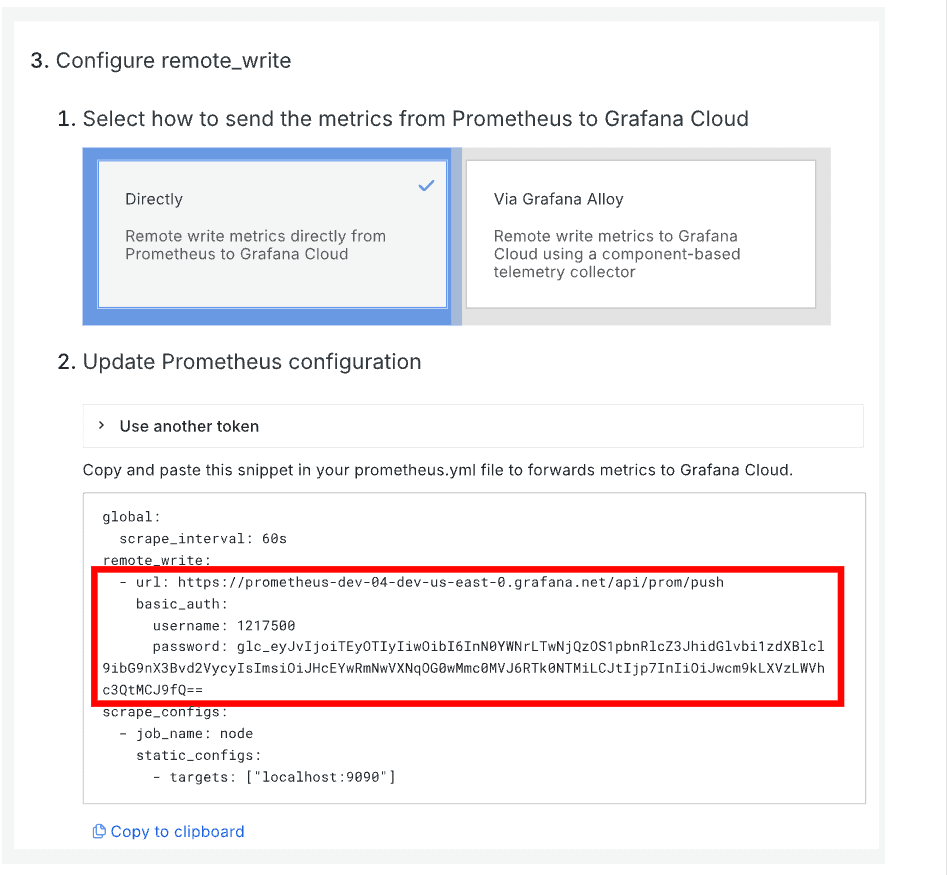The width and height of the screenshot is (950, 875).
Task: Click the Configure remote_write heading
Action: tap(173, 60)
